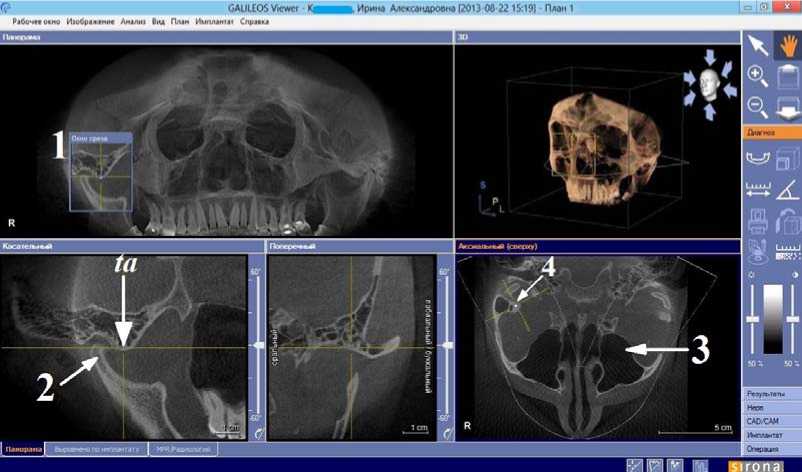
Task: Click the contrast slider handle
Action: [x=792, y=319]
